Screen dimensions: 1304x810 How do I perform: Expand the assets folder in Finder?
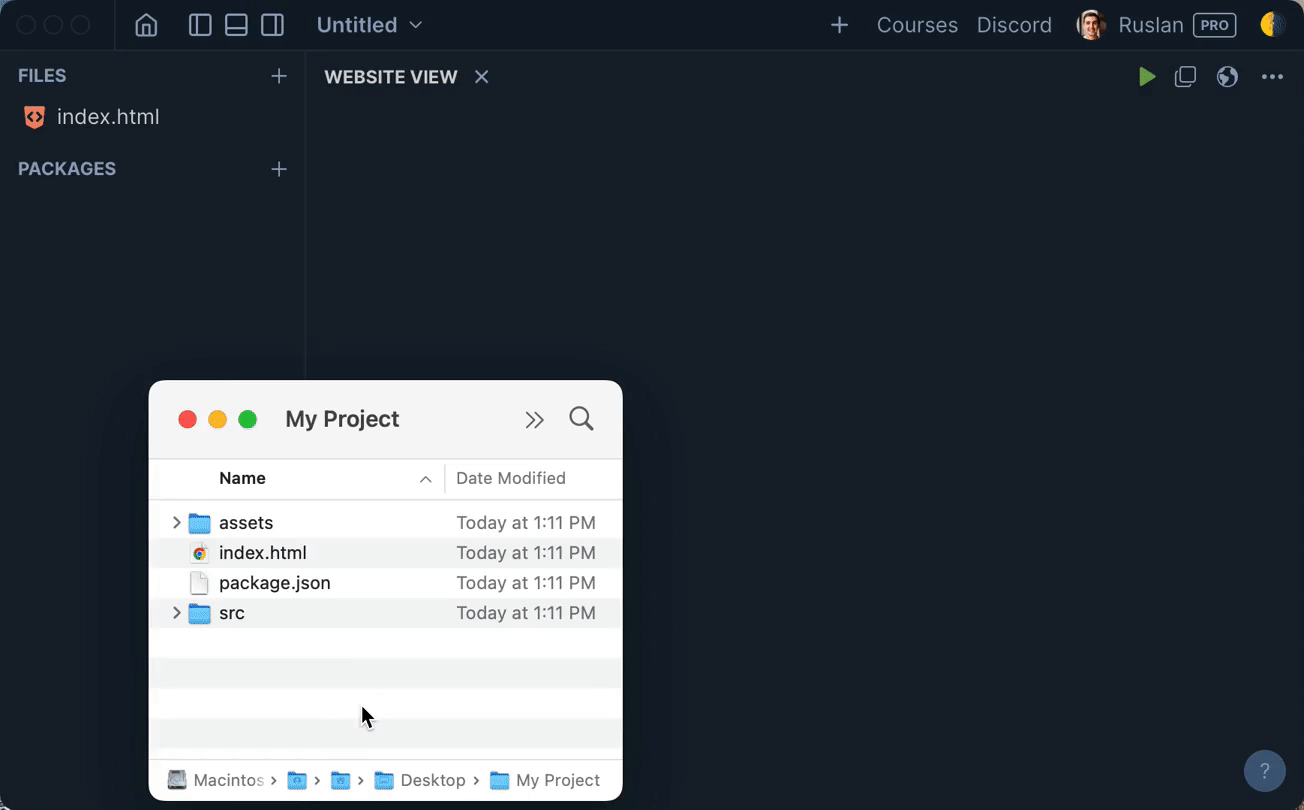[x=176, y=522]
